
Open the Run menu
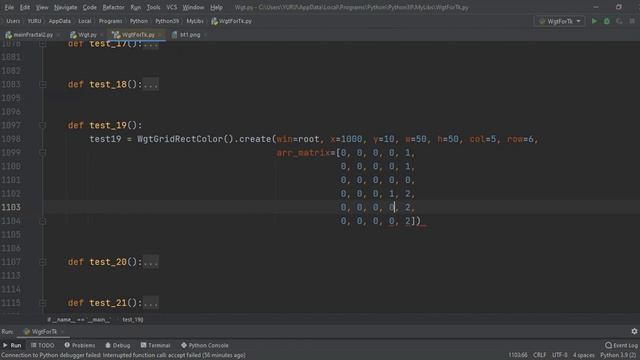pyautogui.click(x=136, y=7)
